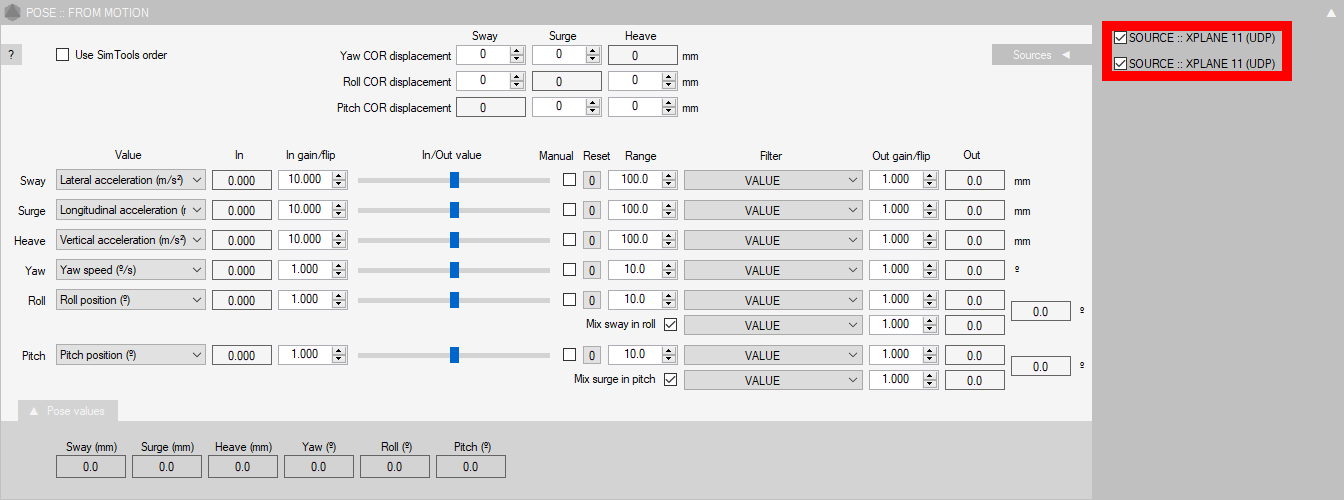The image size is (1344, 500).
Task: Toggle the Manual checkbox for Yaw
Action: pos(569,270)
